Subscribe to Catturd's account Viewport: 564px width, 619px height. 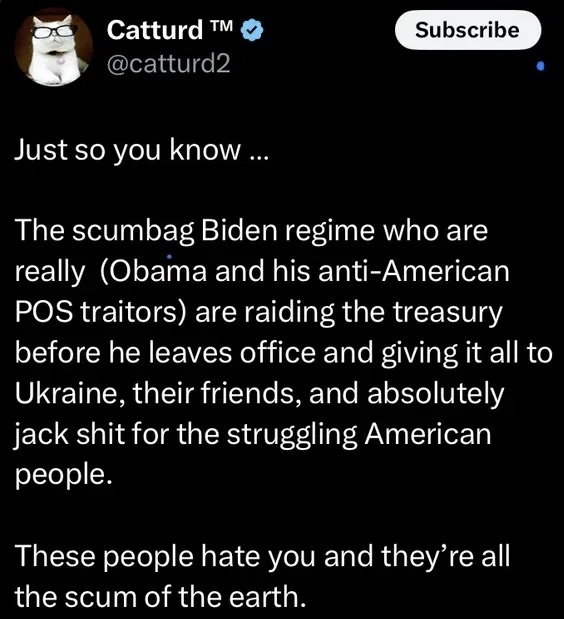point(468,30)
